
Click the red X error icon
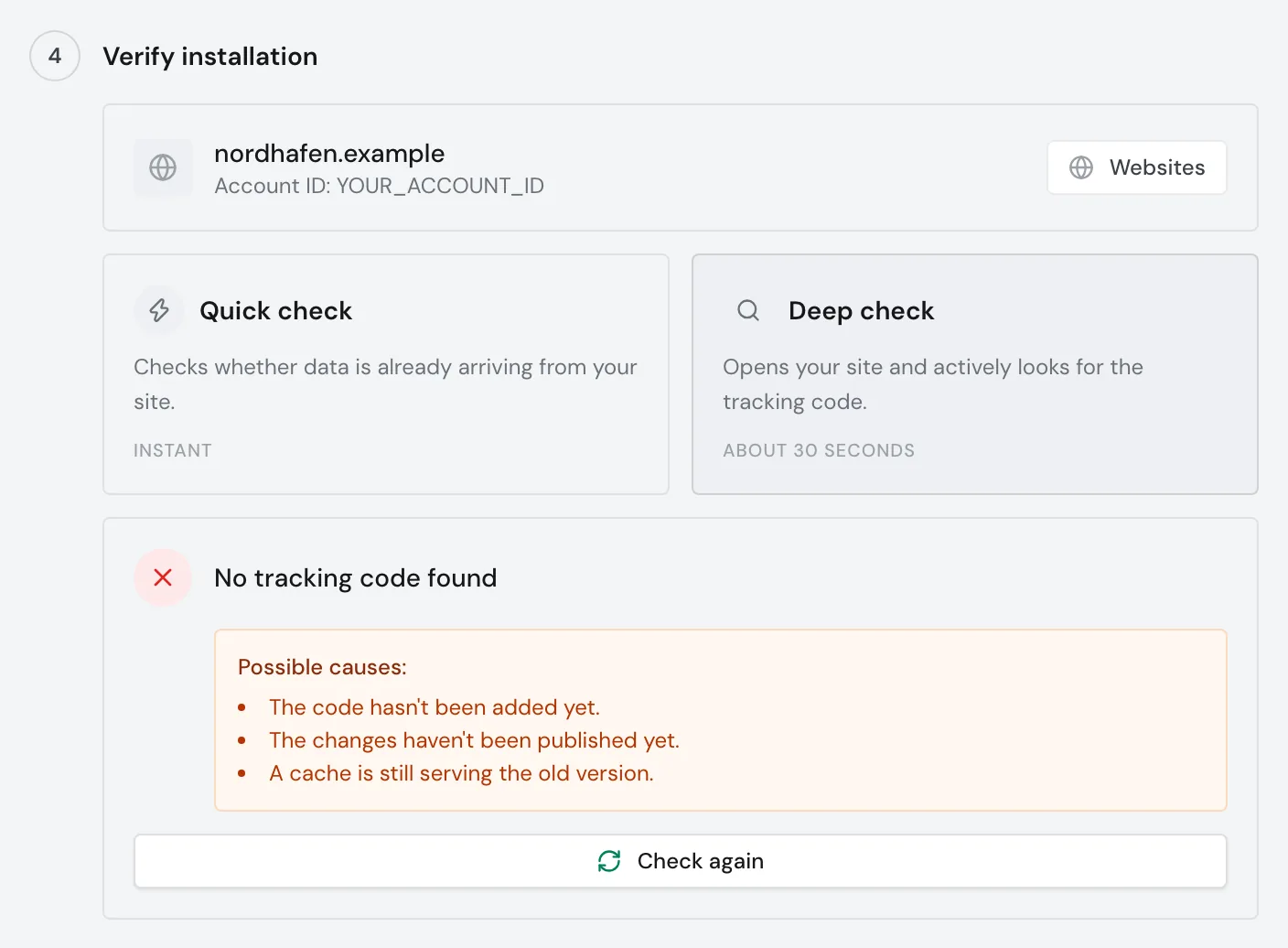[163, 577]
